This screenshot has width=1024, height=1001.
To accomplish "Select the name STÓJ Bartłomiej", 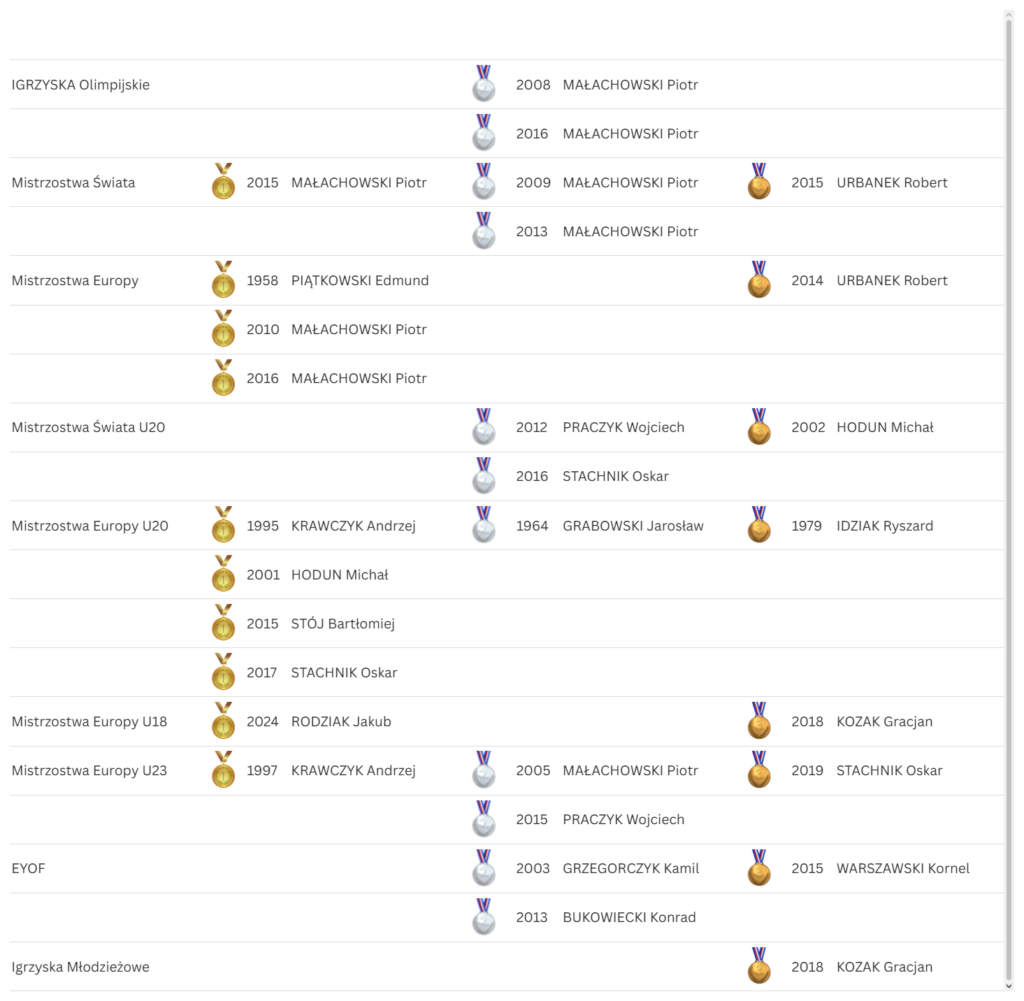I will click(343, 623).
